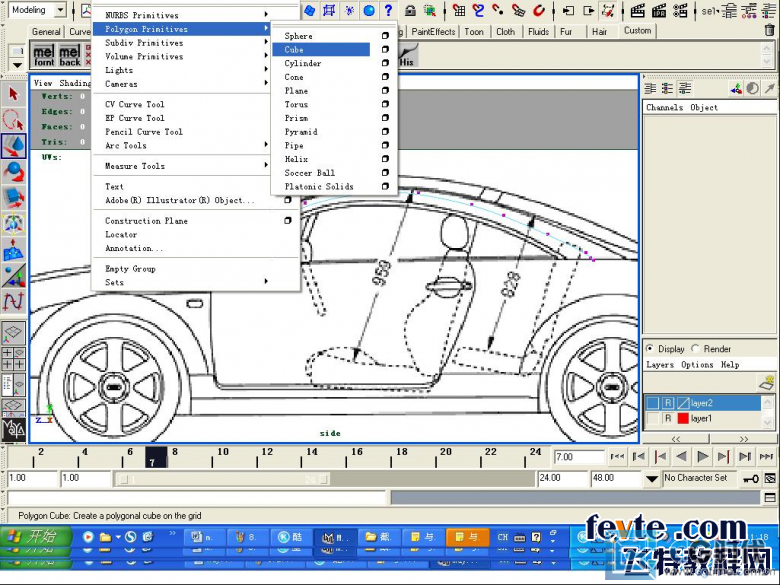Activate the Lasso select tool
The width and height of the screenshot is (780, 585).
point(13,119)
